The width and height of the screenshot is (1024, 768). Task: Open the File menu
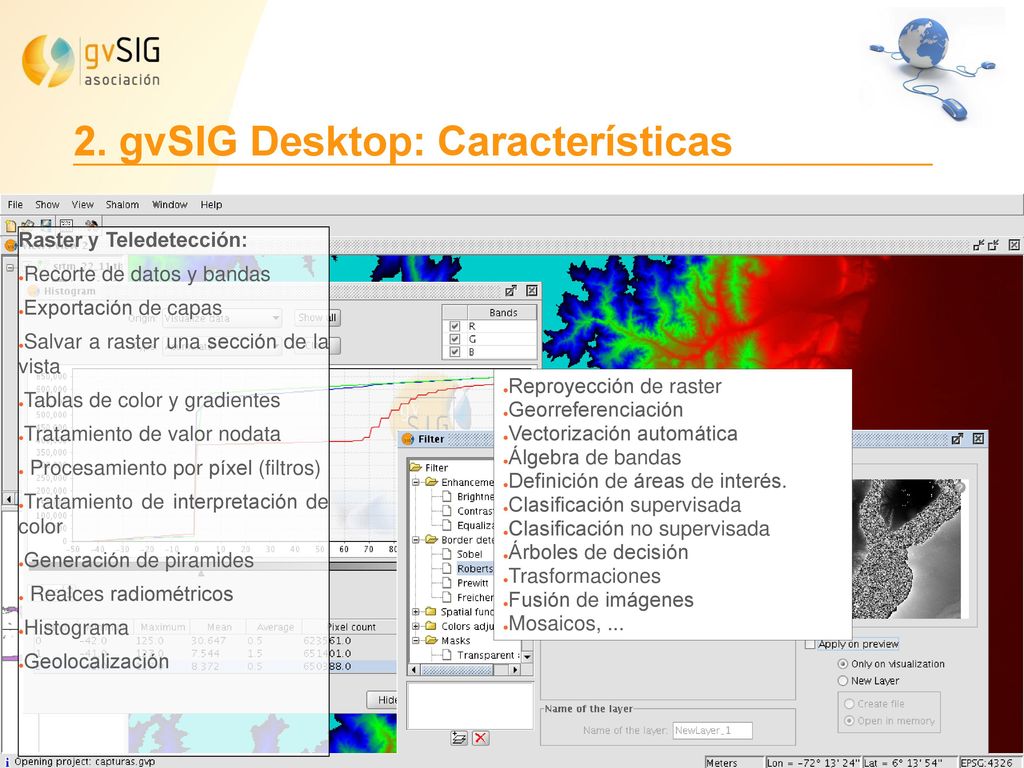tap(15, 204)
